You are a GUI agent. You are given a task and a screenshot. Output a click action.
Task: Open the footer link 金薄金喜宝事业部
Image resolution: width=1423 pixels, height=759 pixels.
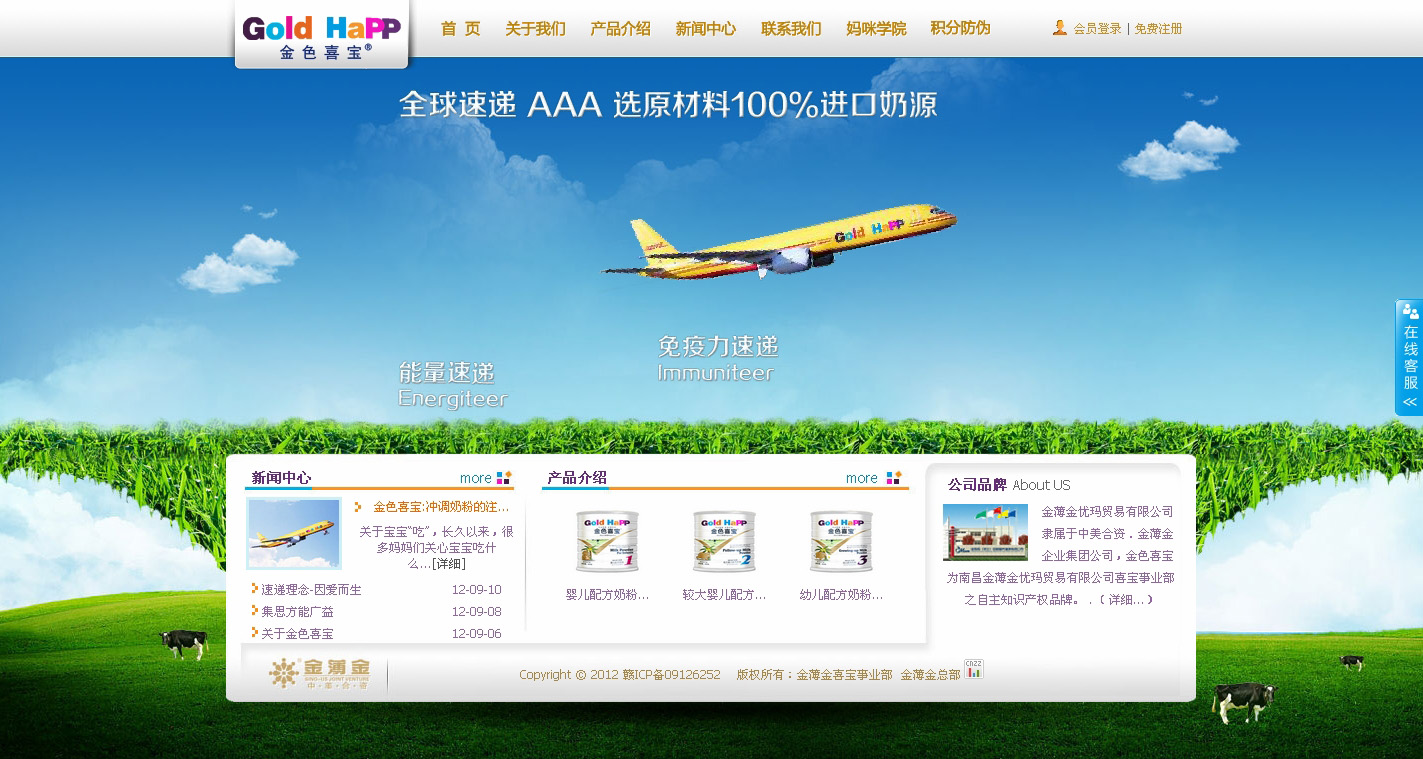(x=844, y=675)
